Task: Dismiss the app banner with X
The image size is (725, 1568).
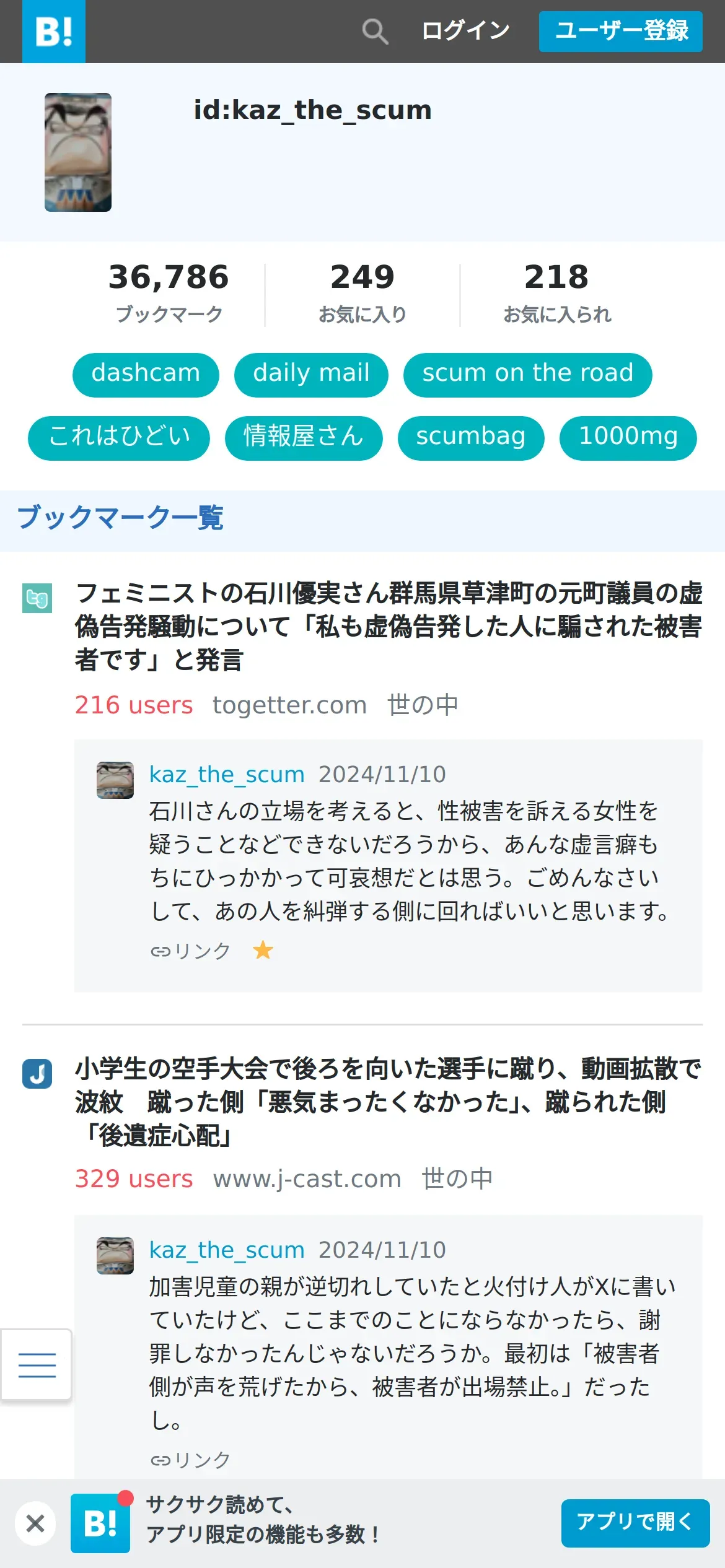Action: pyautogui.click(x=35, y=1523)
